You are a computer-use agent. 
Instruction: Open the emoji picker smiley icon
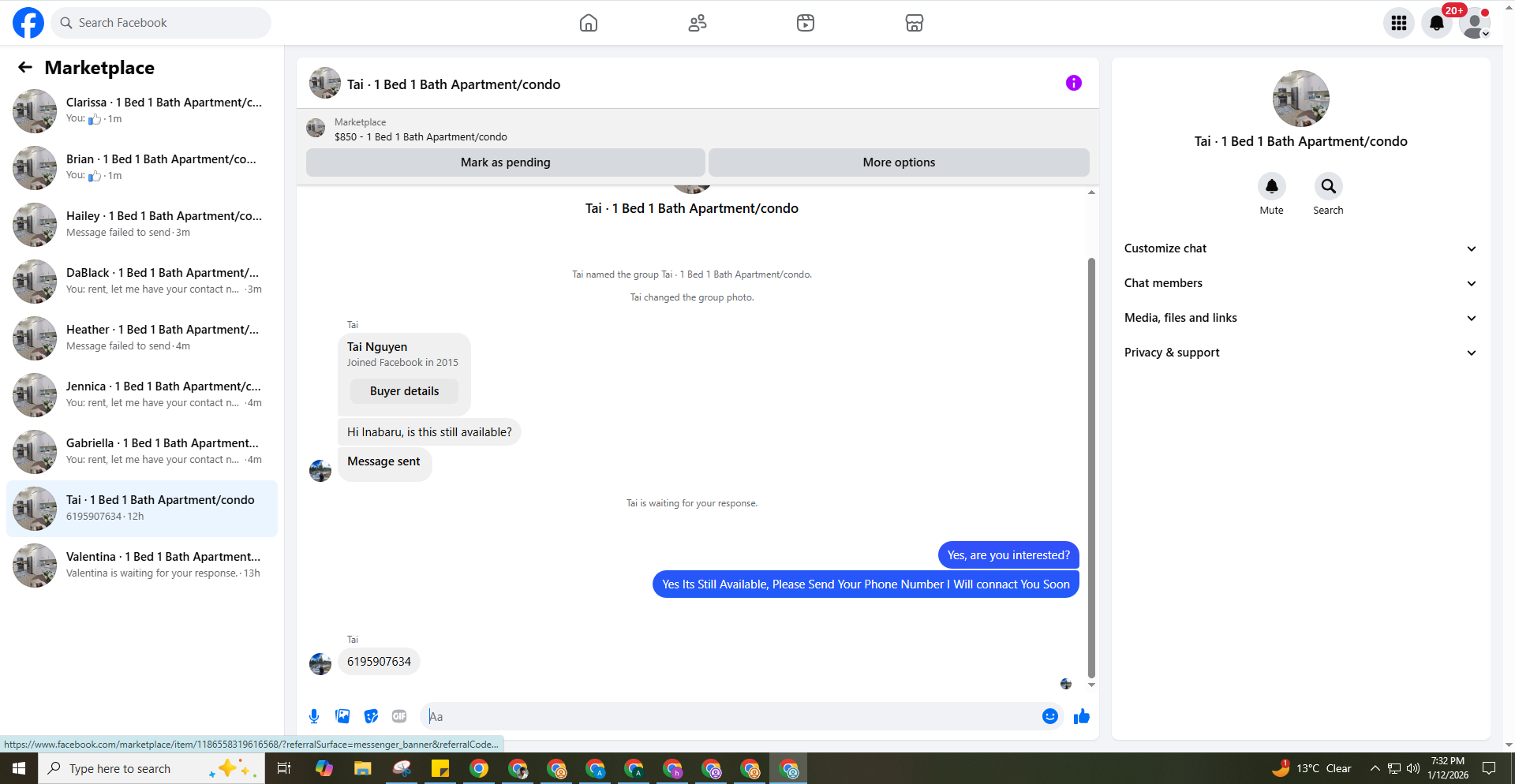[x=1050, y=716]
